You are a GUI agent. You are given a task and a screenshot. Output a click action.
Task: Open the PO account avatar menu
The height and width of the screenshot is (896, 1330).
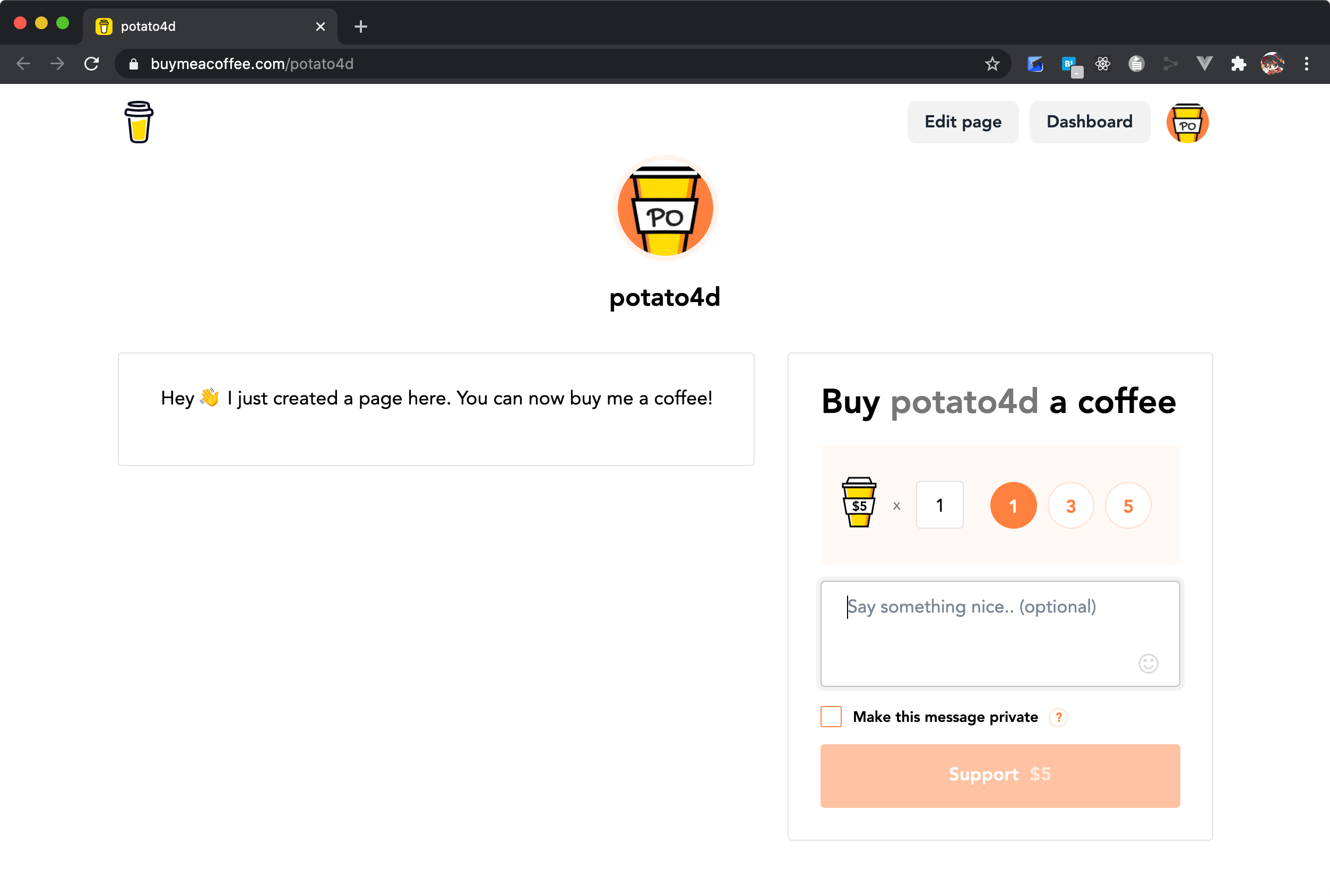coord(1187,122)
